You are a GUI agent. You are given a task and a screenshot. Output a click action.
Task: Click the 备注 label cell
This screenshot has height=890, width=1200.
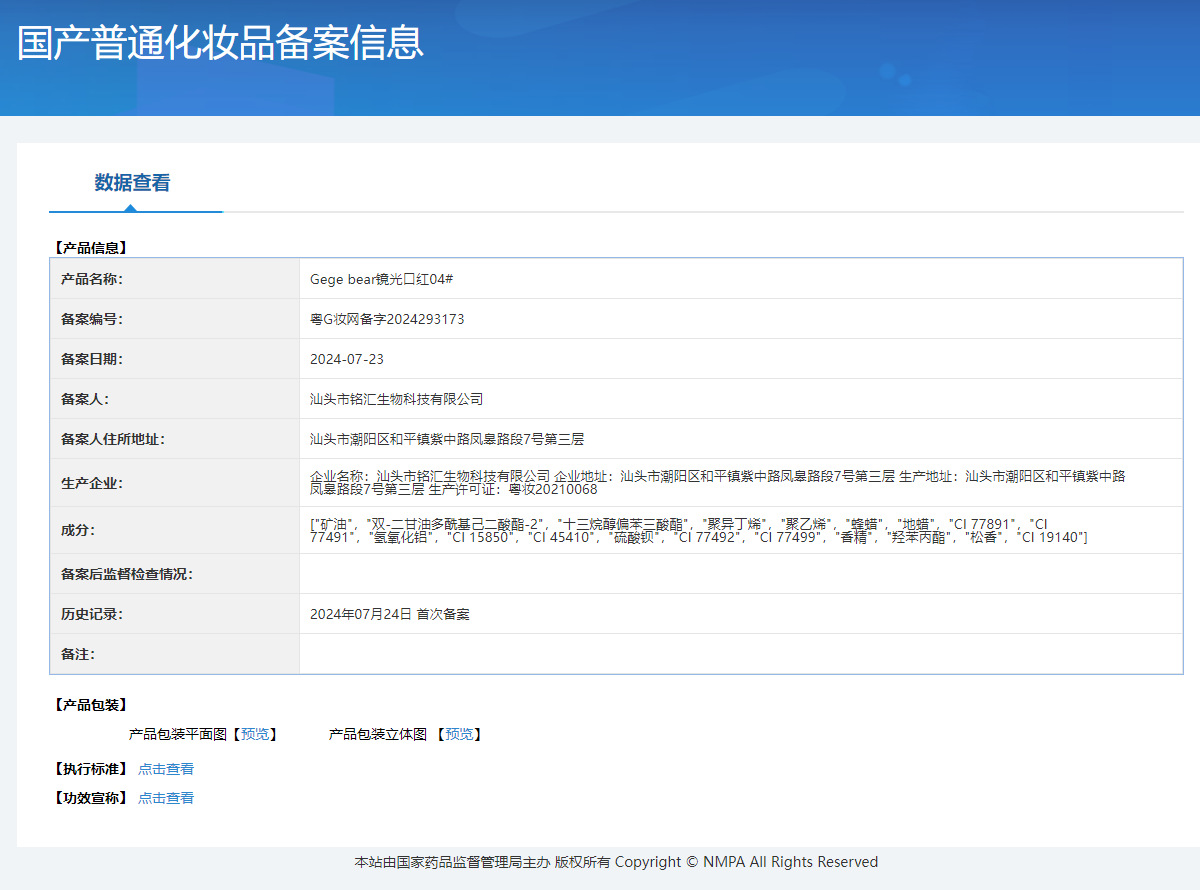click(x=175, y=654)
